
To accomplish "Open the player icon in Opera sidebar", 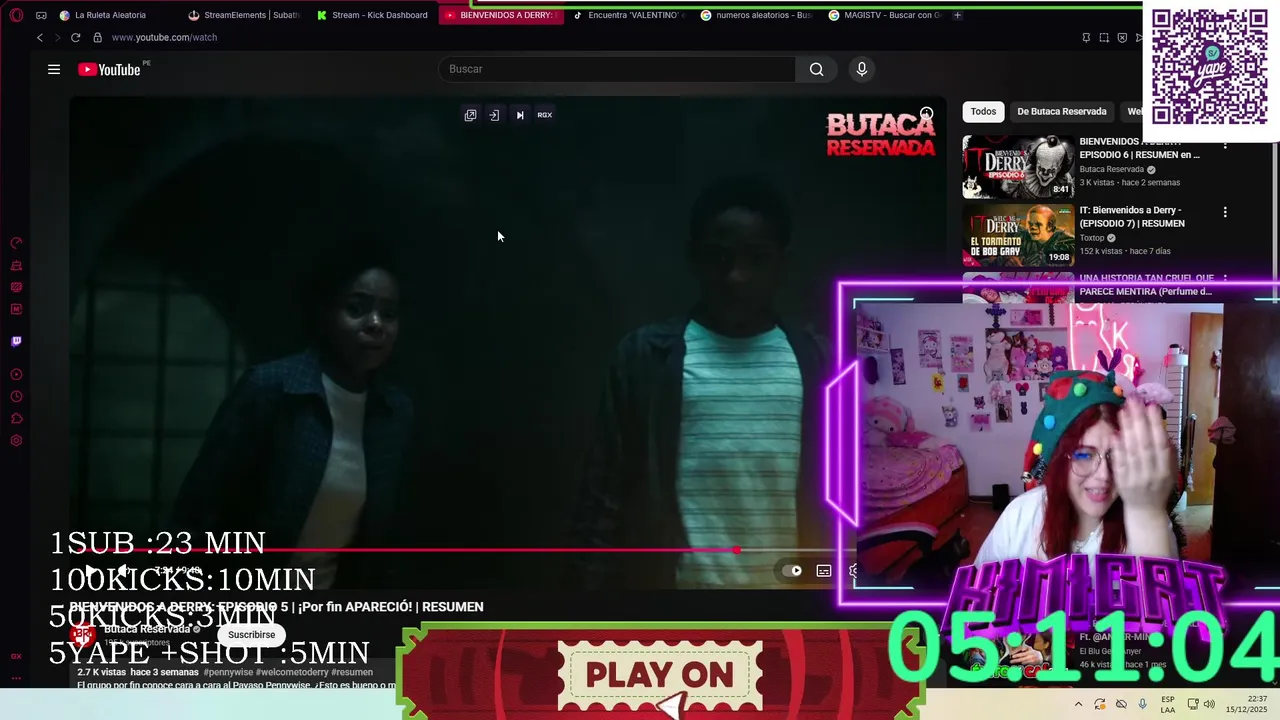I will (16, 375).
